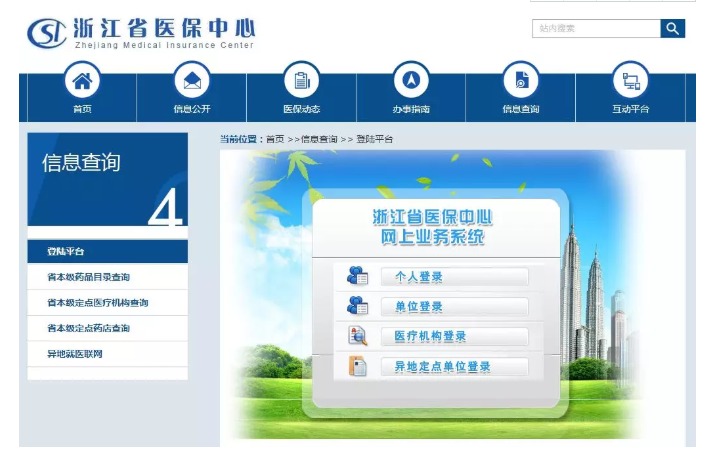The width and height of the screenshot is (708, 454).
Task: Select the 异地定点单位登录 button
Action: point(454,367)
